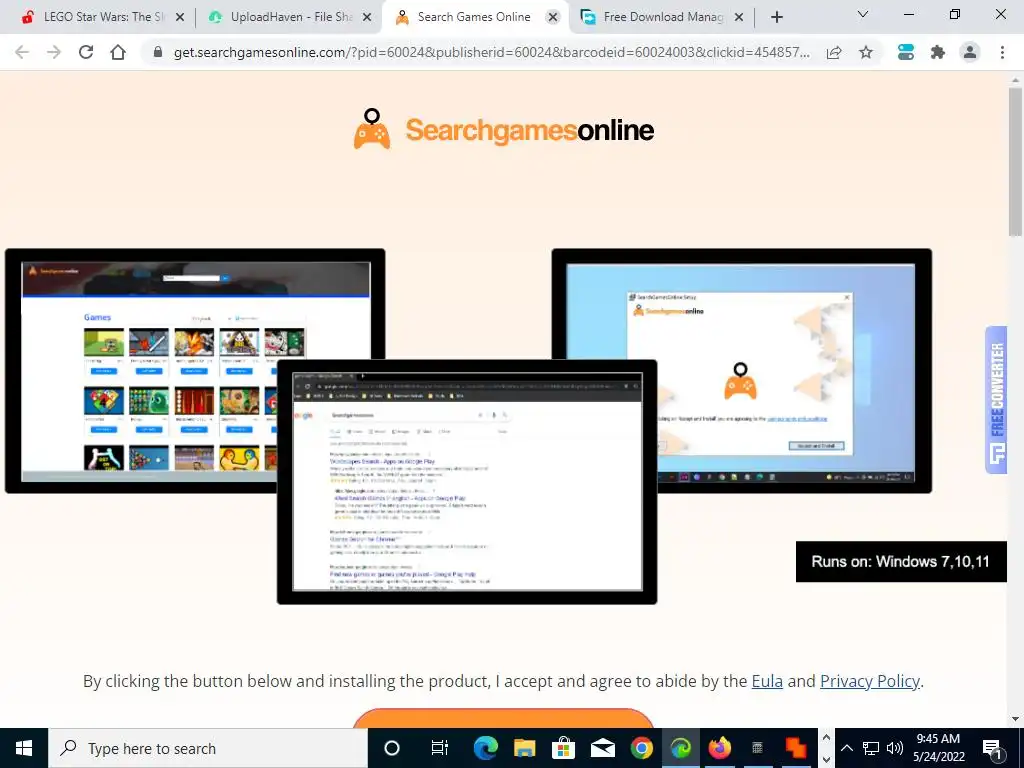The image size is (1024, 768).
Task: Open the search results screenshot thumbnail
Action: (467, 482)
